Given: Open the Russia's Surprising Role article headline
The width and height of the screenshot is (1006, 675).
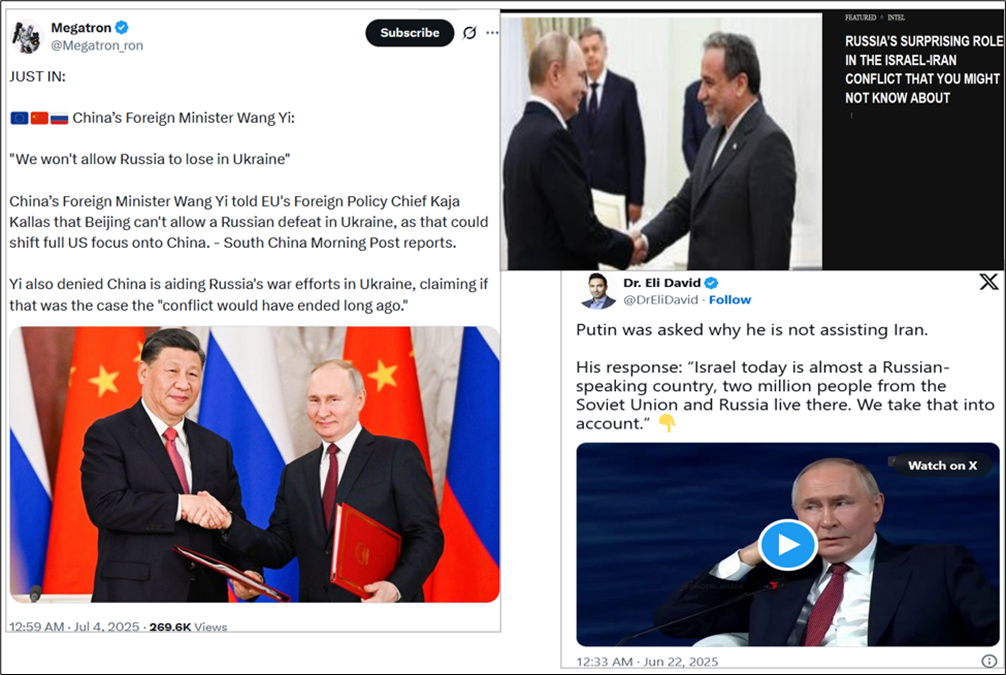Looking at the screenshot, I should coord(923,69).
